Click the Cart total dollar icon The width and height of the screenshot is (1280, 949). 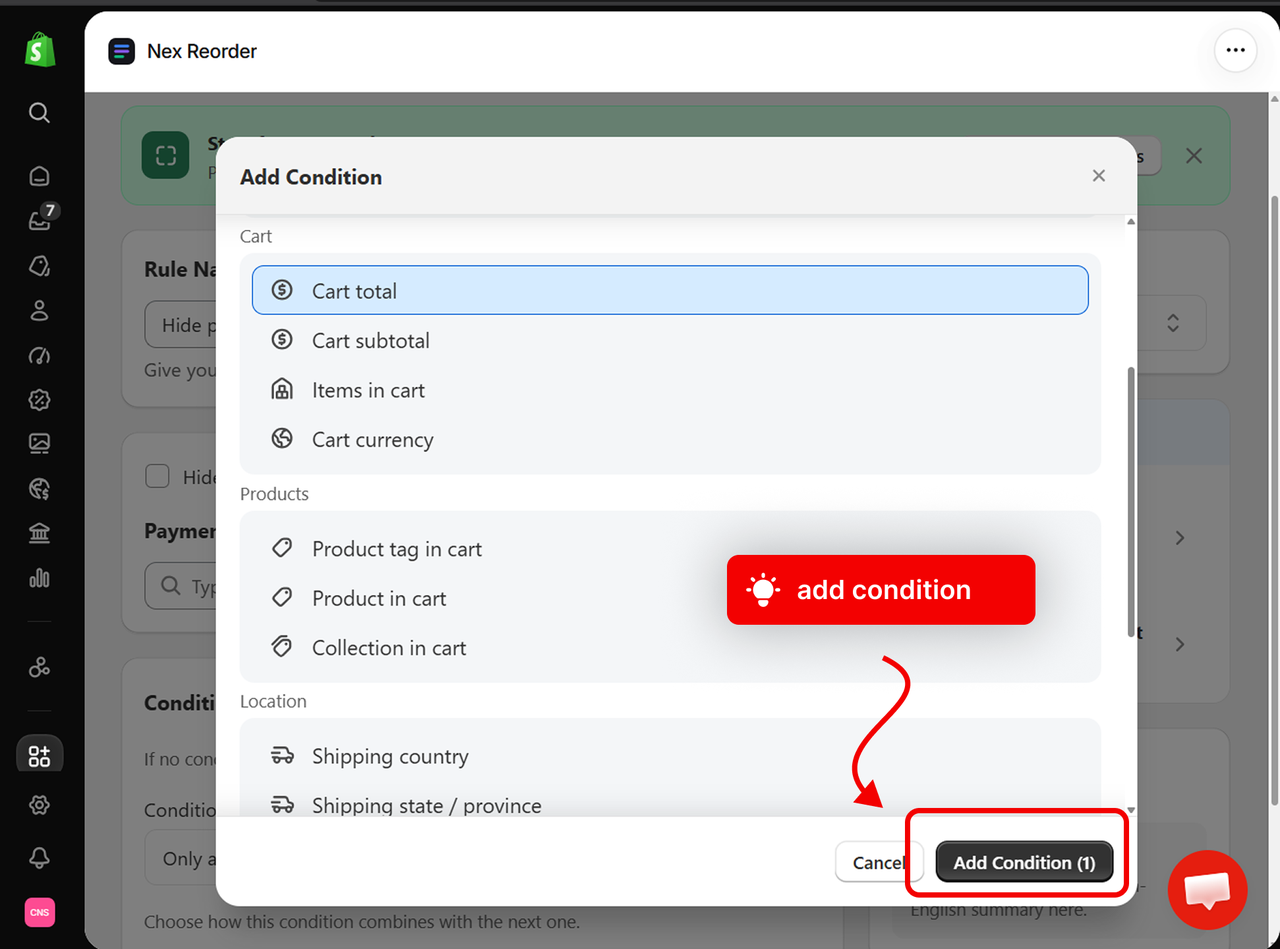282,290
